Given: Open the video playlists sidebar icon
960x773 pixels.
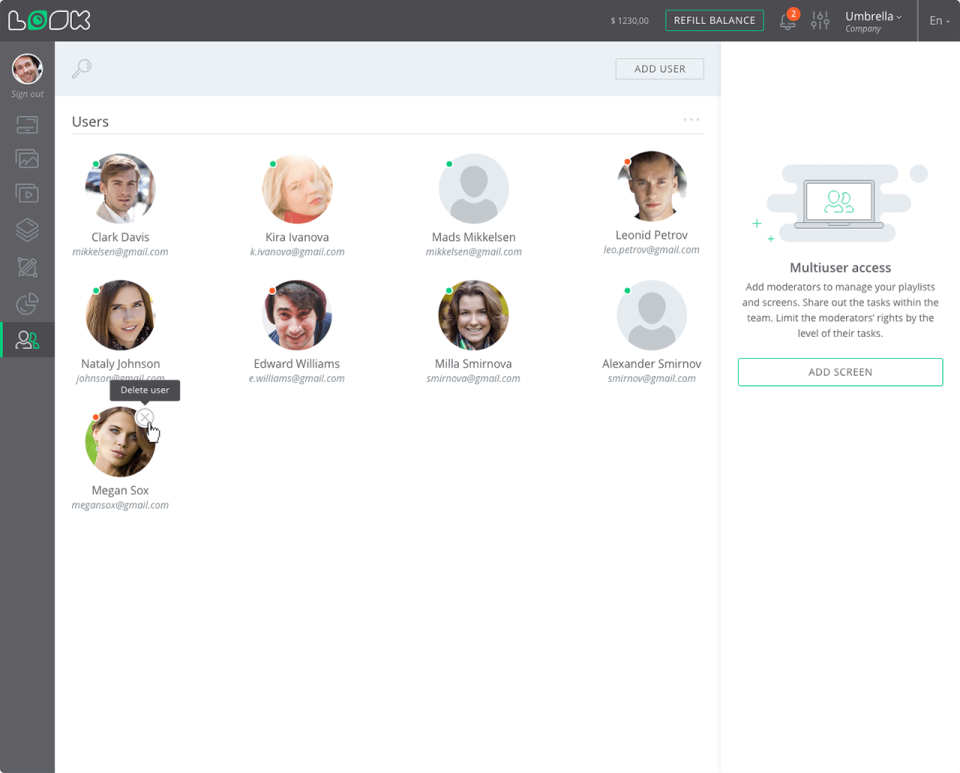Looking at the screenshot, I should 27,193.
